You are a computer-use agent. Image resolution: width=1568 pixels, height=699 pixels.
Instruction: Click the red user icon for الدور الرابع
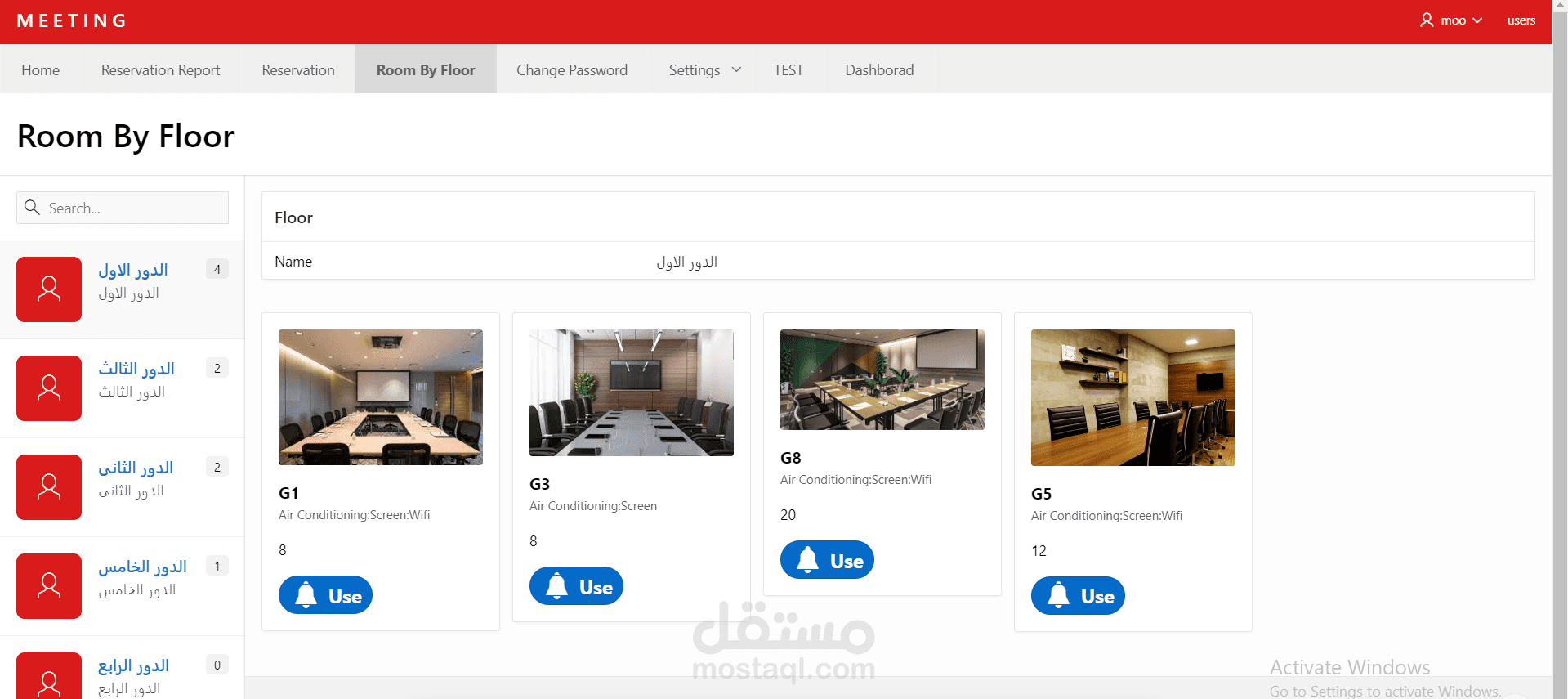[x=49, y=676]
